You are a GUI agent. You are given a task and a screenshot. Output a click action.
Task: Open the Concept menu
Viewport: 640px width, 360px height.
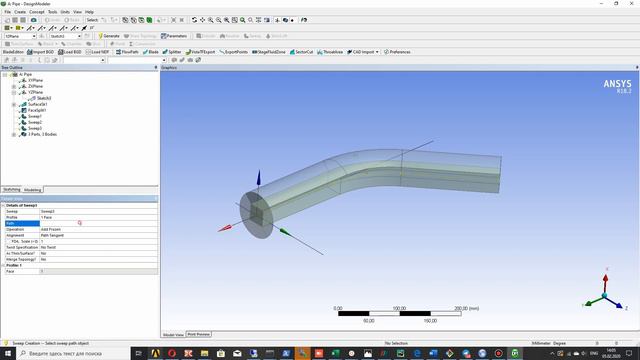tap(37, 12)
